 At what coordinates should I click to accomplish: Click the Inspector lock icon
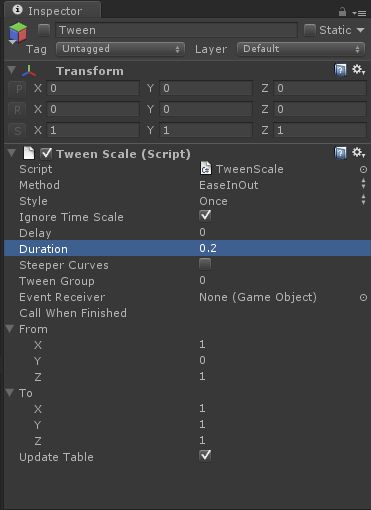342,12
